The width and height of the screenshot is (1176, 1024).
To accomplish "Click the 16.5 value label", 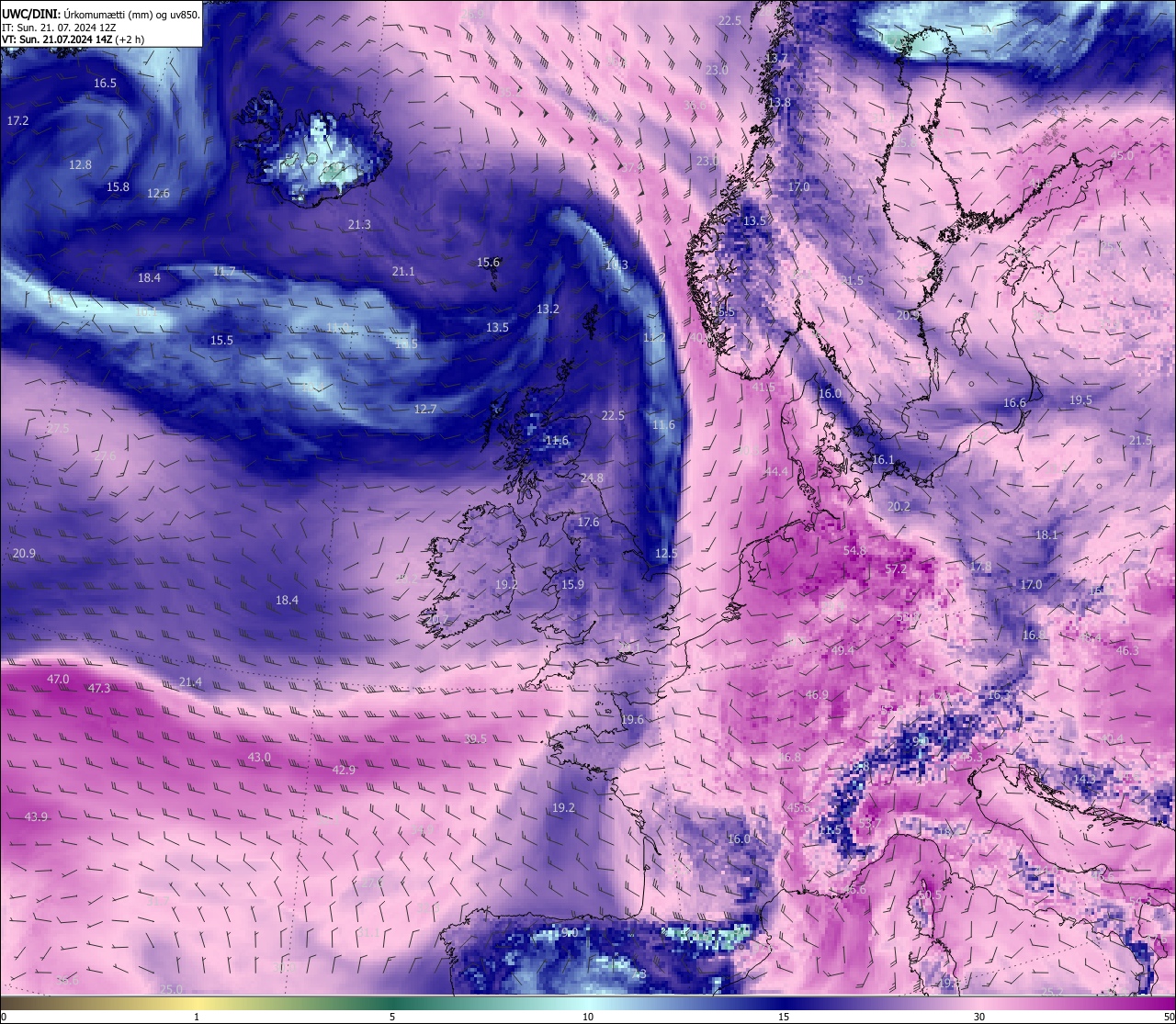I will [x=106, y=84].
